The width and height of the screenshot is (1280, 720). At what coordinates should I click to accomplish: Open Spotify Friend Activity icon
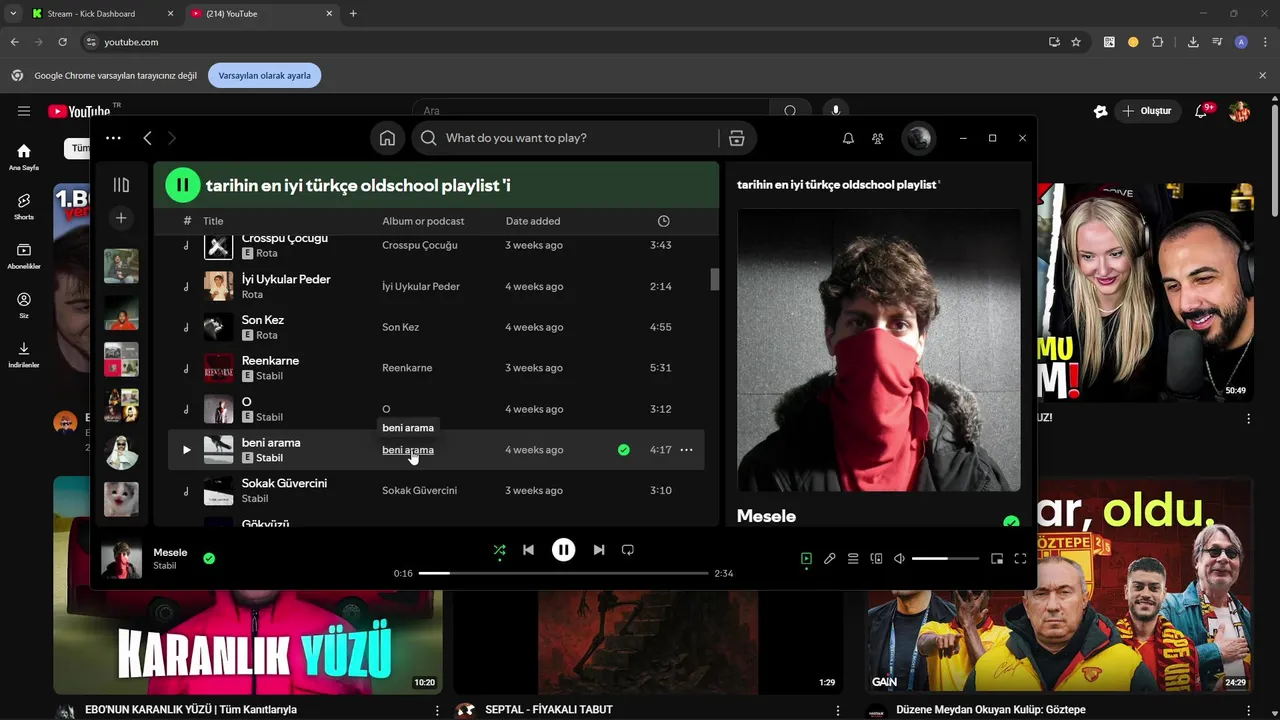(x=878, y=138)
